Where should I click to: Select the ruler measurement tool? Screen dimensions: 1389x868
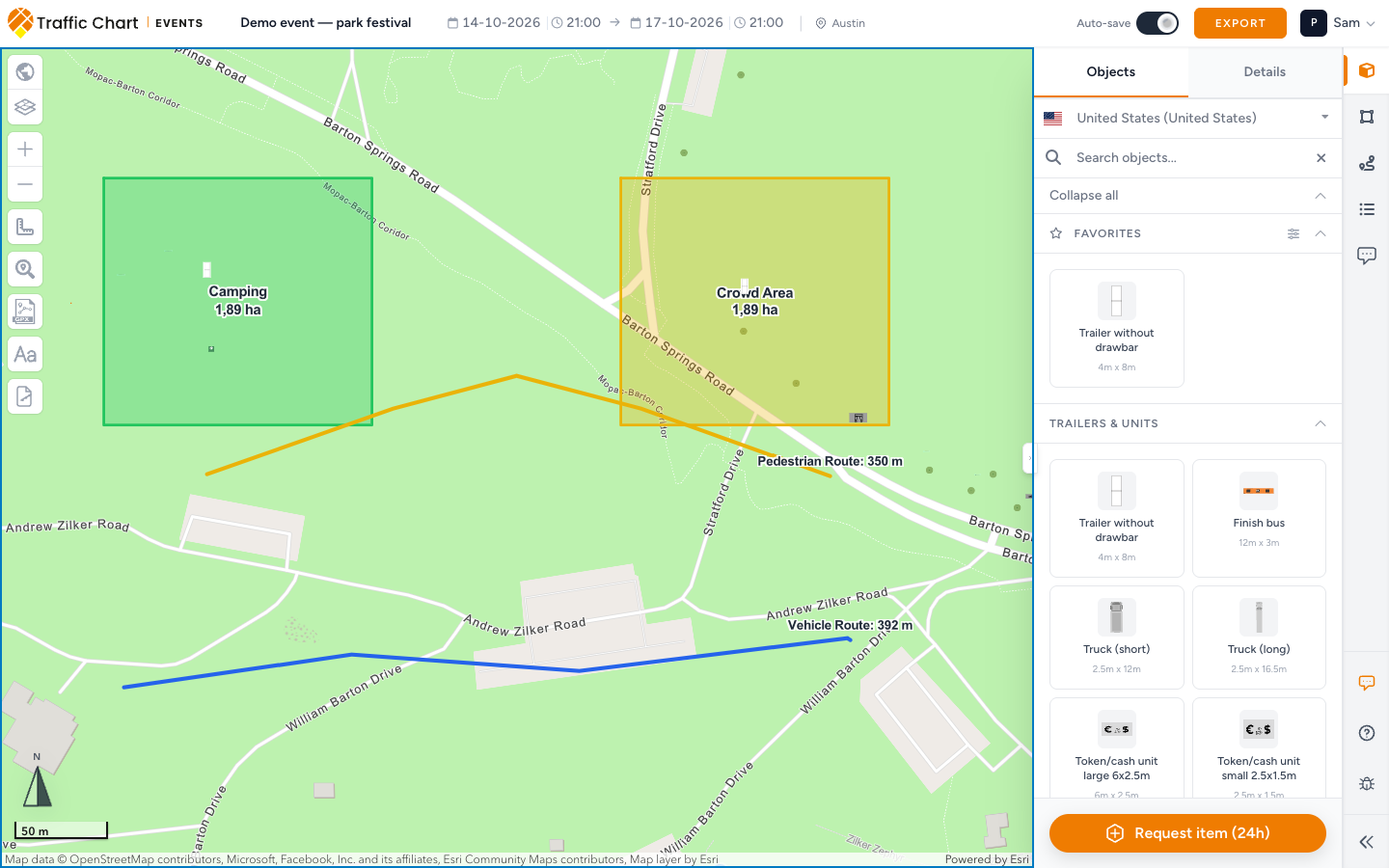pos(25,227)
